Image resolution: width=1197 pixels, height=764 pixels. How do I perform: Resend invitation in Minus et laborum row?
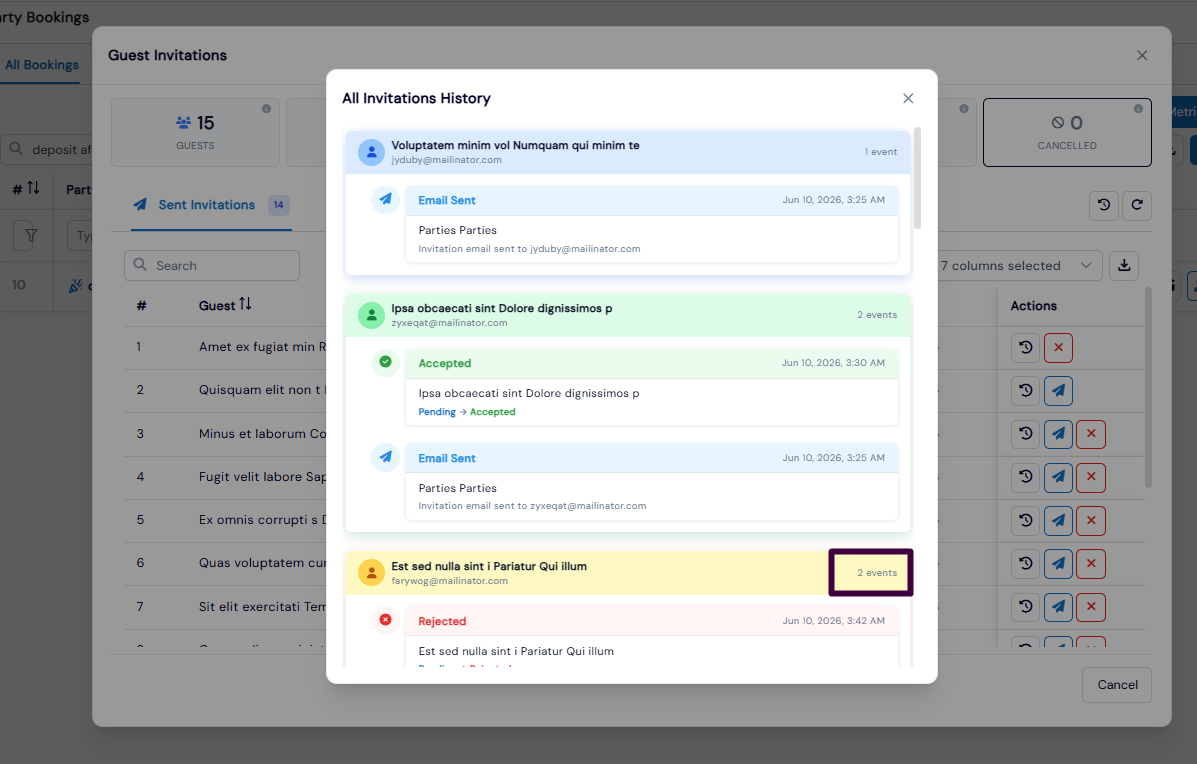click(x=1058, y=434)
